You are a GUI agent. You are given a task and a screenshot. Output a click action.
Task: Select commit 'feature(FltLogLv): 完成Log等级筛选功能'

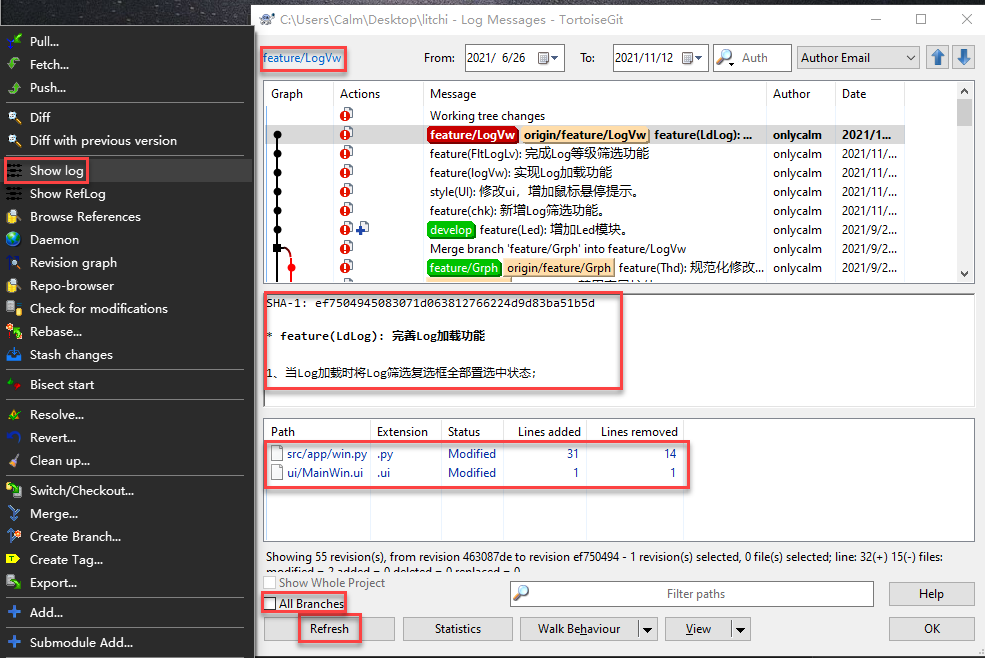click(584, 154)
